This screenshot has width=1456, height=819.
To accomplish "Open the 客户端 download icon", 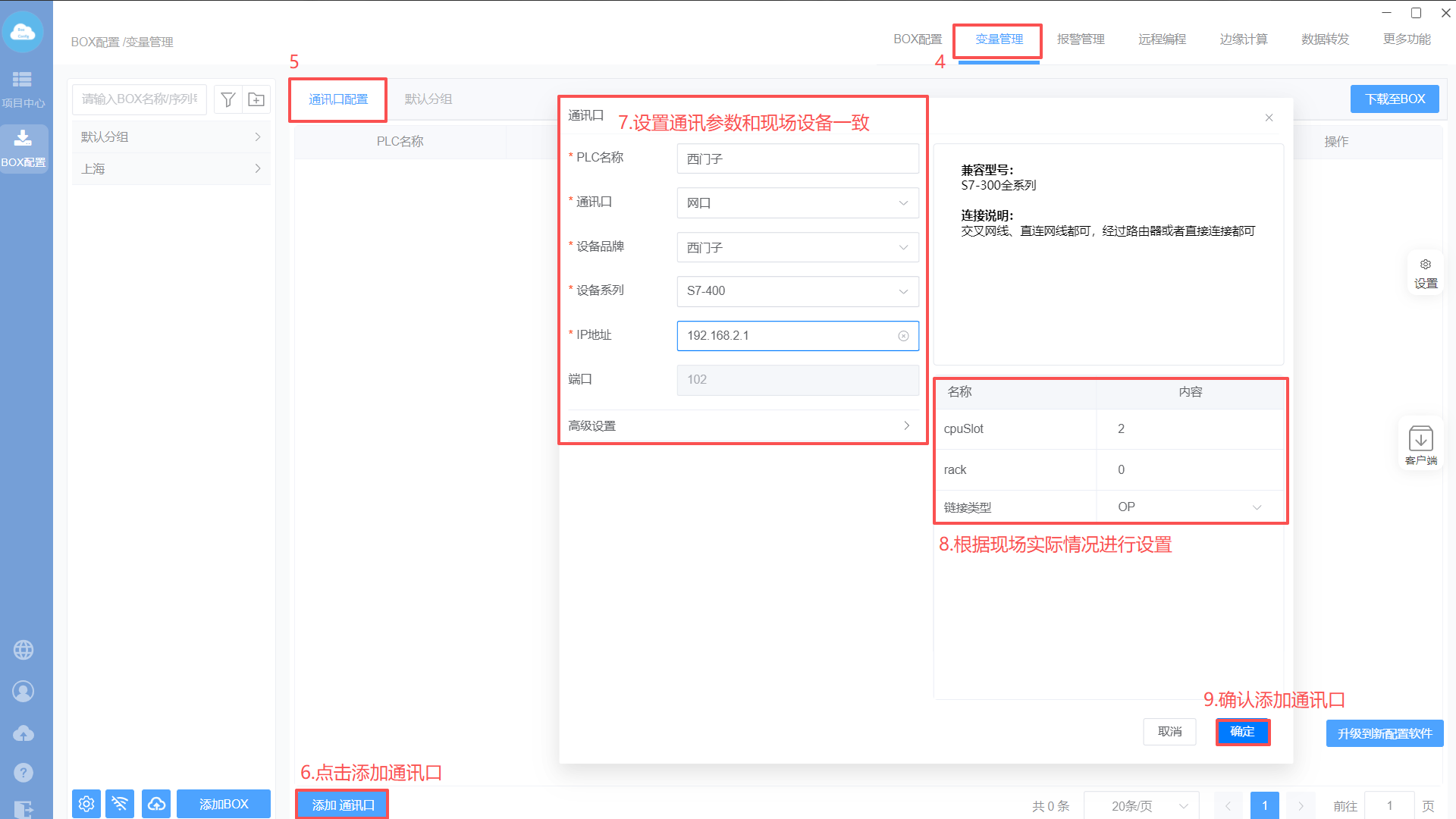I will pos(1420,440).
